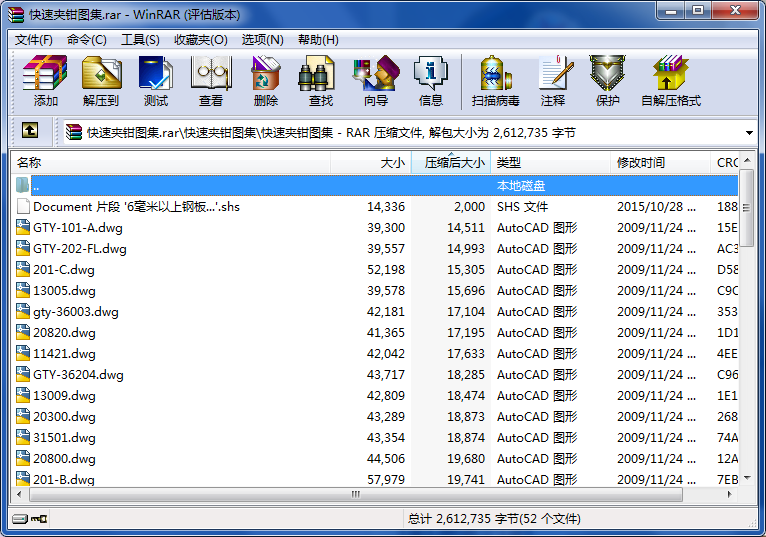Click the vertical scrollbar thumb
Viewport: 766px width, 537px height.
pos(746,208)
